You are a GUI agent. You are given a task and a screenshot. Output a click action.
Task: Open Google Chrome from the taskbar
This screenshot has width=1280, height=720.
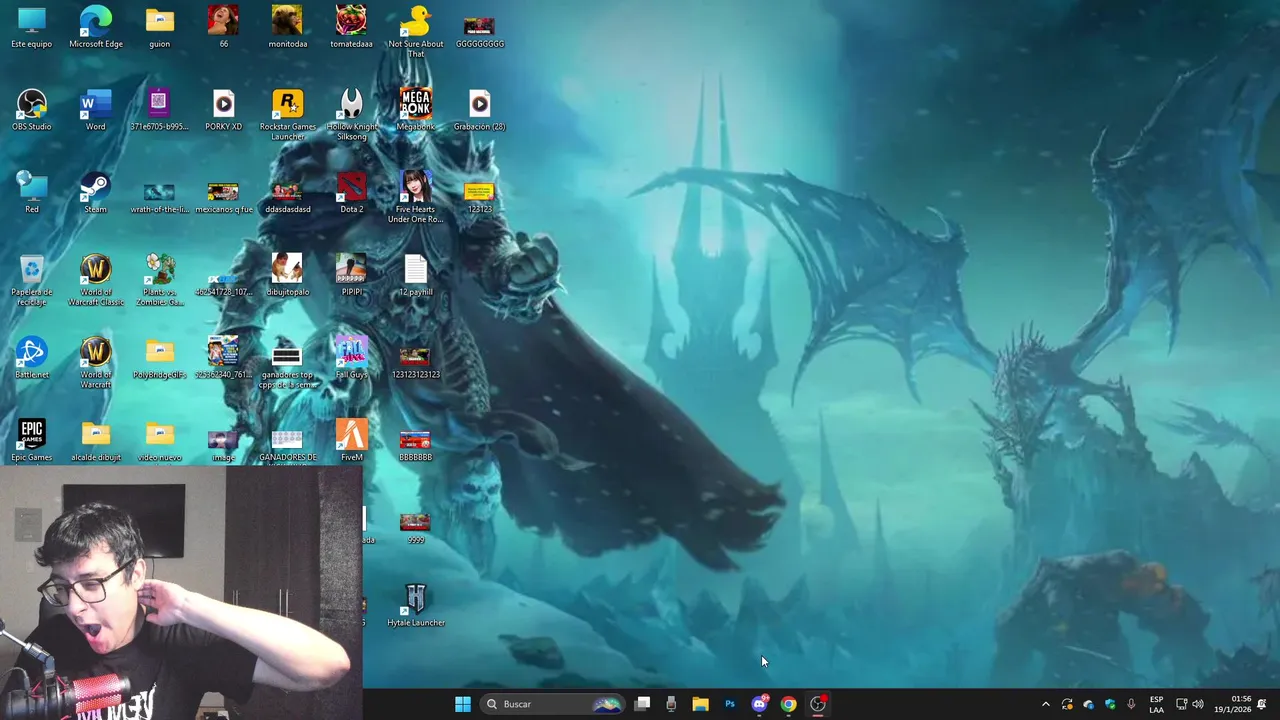click(x=788, y=704)
